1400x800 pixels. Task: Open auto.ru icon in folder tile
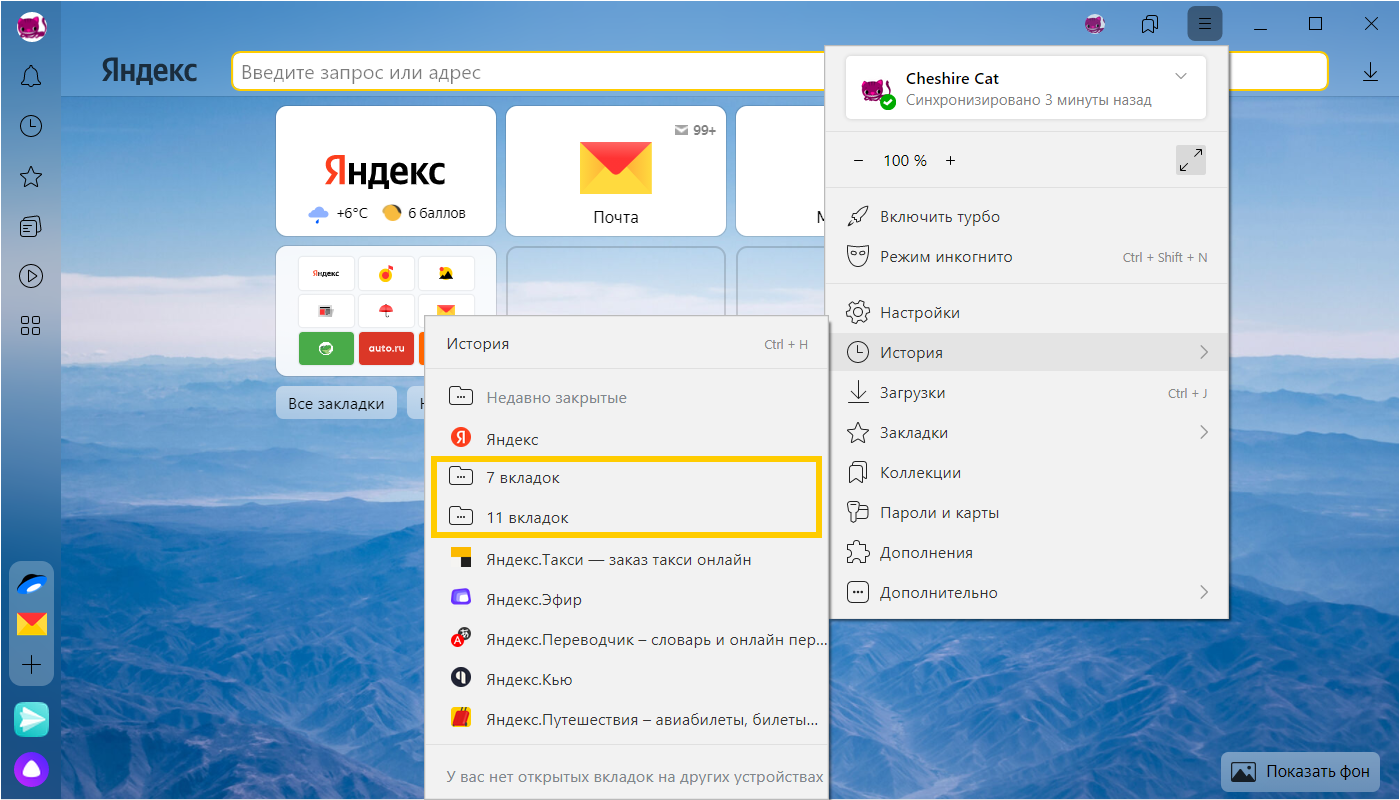pyautogui.click(x=386, y=349)
